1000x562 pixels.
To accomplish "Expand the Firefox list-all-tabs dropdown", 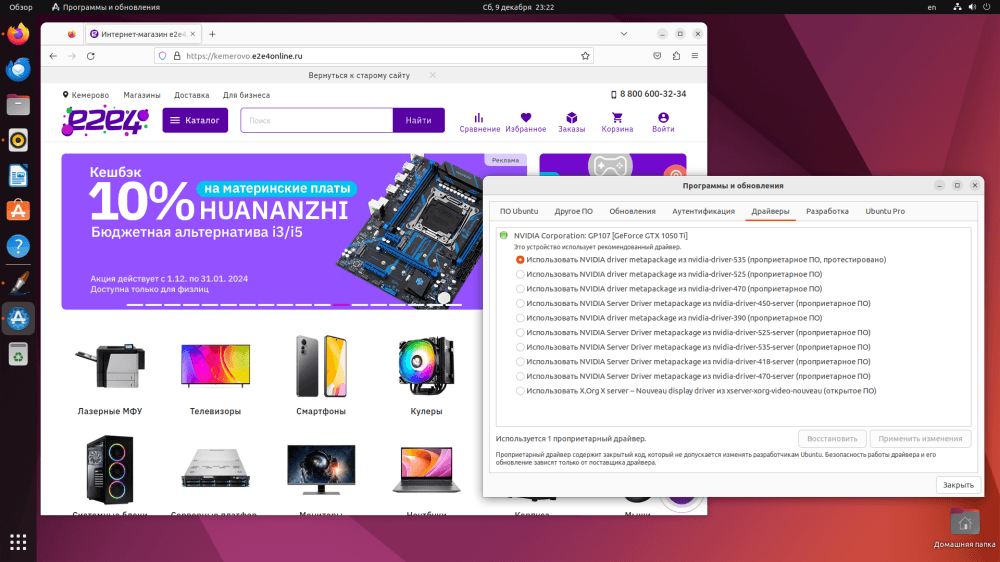I will [x=624, y=34].
